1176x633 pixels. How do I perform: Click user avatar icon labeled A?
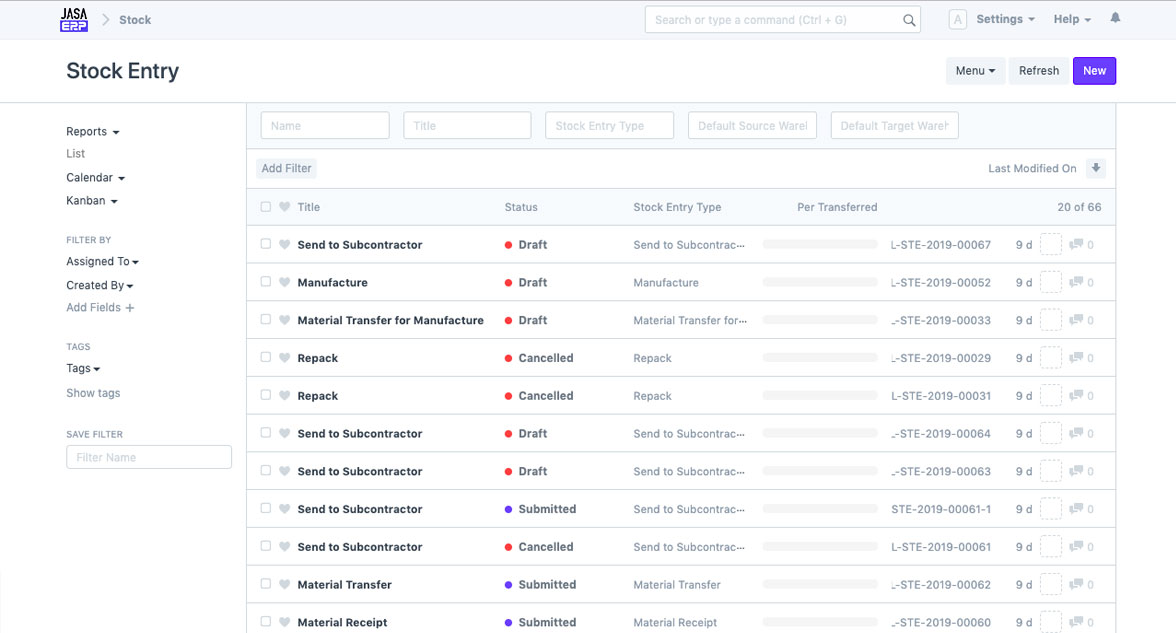[x=957, y=20]
